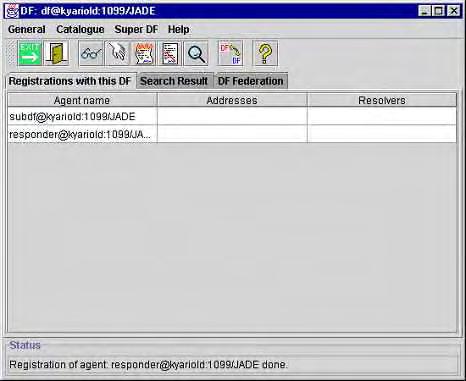Image resolution: width=466 pixels, height=381 pixels.
Task: Open the General menu
Action: click(x=27, y=29)
